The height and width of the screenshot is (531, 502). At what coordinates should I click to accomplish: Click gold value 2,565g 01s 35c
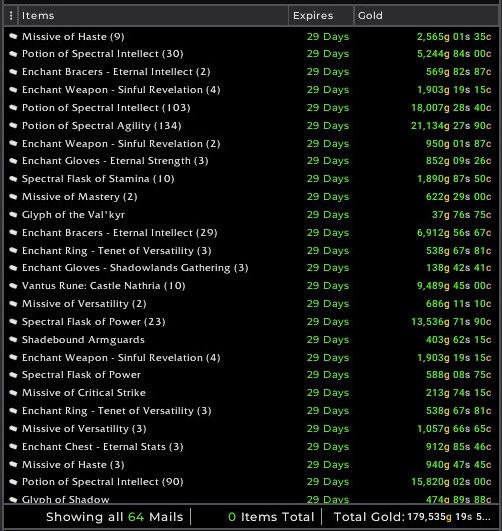(x=454, y=37)
